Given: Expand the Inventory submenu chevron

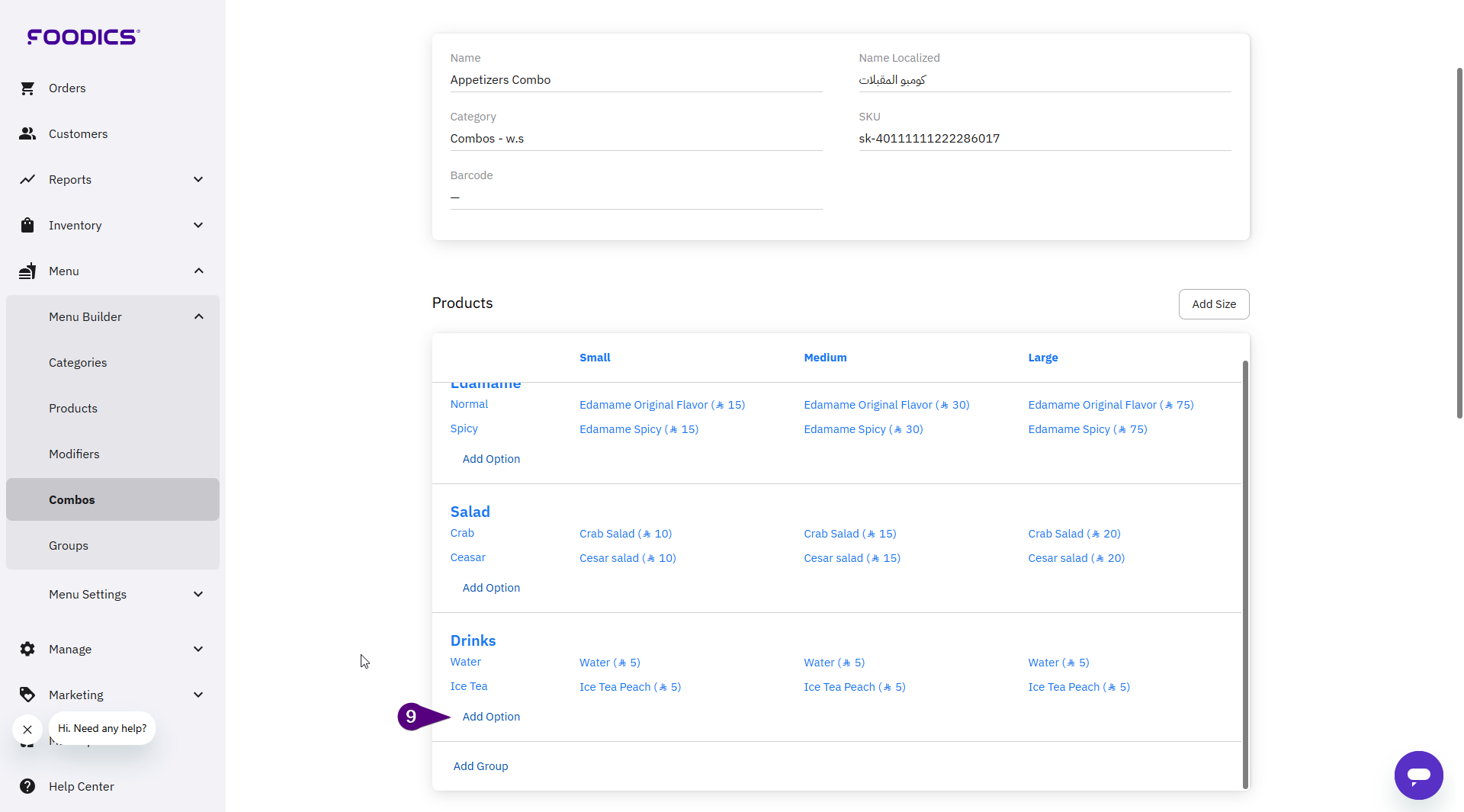Looking at the screenshot, I should click(198, 226).
